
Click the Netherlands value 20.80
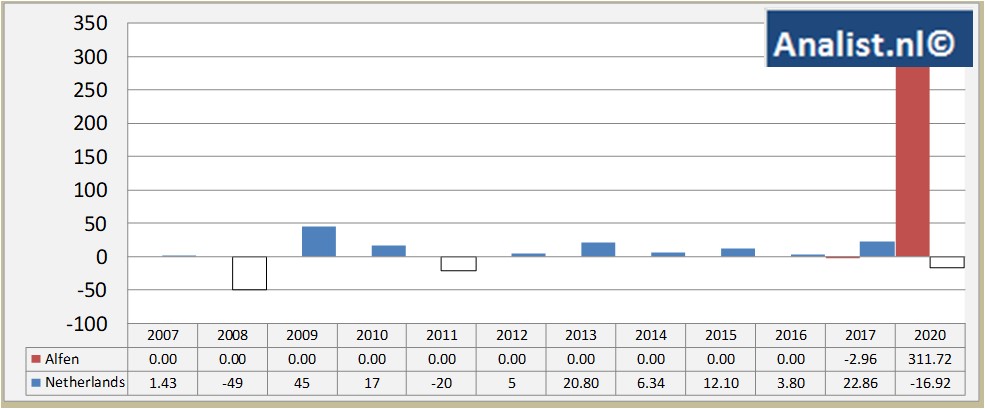(x=581, y=383)
